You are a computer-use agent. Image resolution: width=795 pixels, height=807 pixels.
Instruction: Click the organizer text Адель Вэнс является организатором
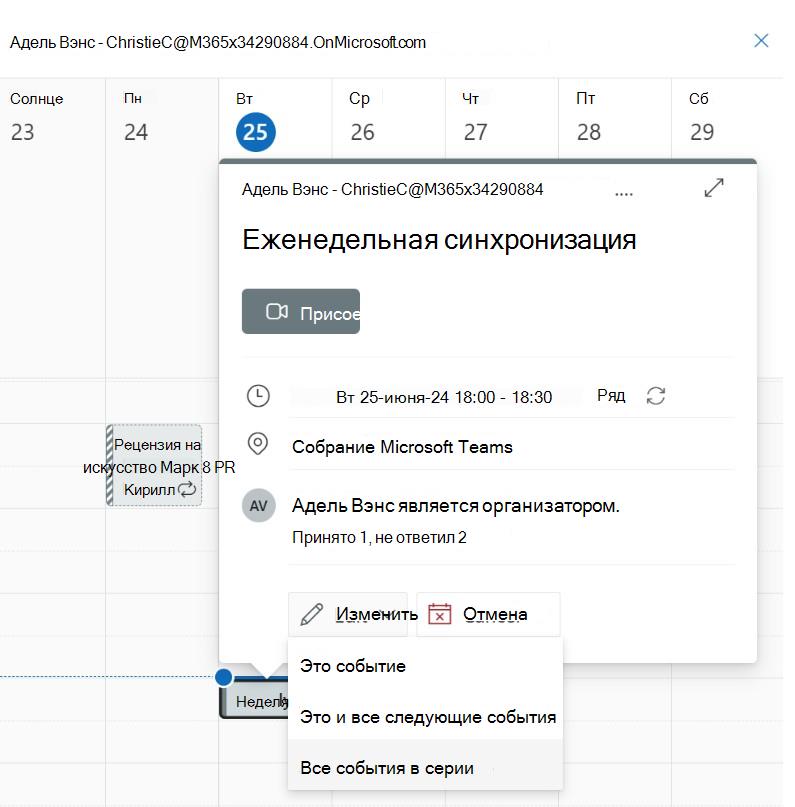point(455,506)
